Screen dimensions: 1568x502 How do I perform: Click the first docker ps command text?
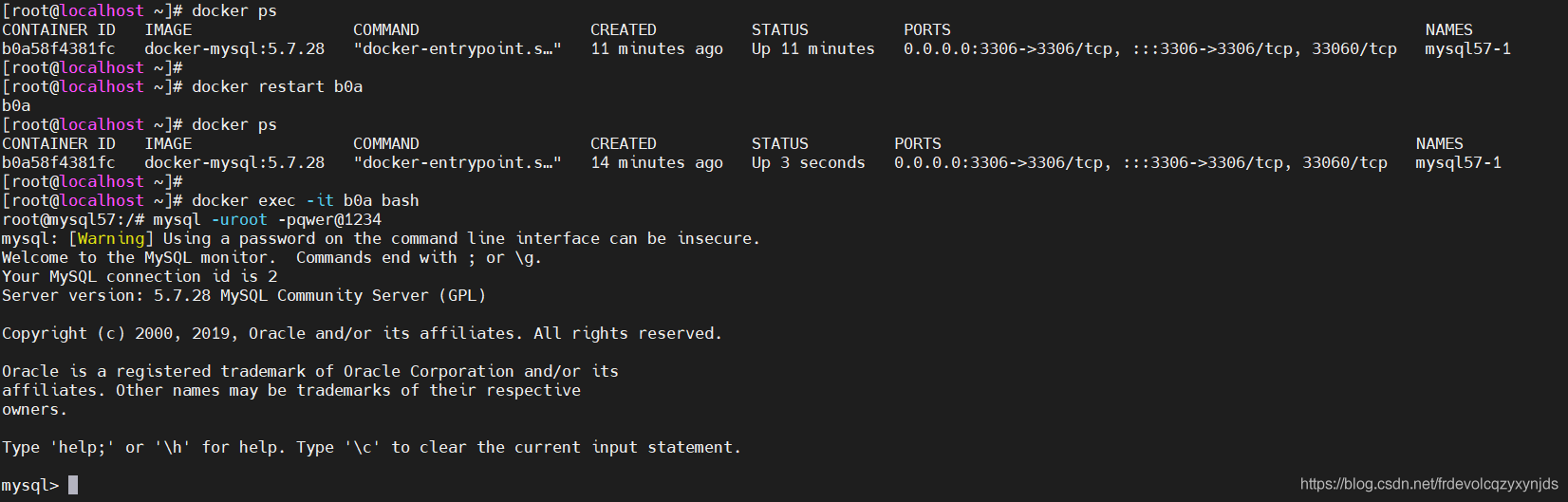pos(234,10)
